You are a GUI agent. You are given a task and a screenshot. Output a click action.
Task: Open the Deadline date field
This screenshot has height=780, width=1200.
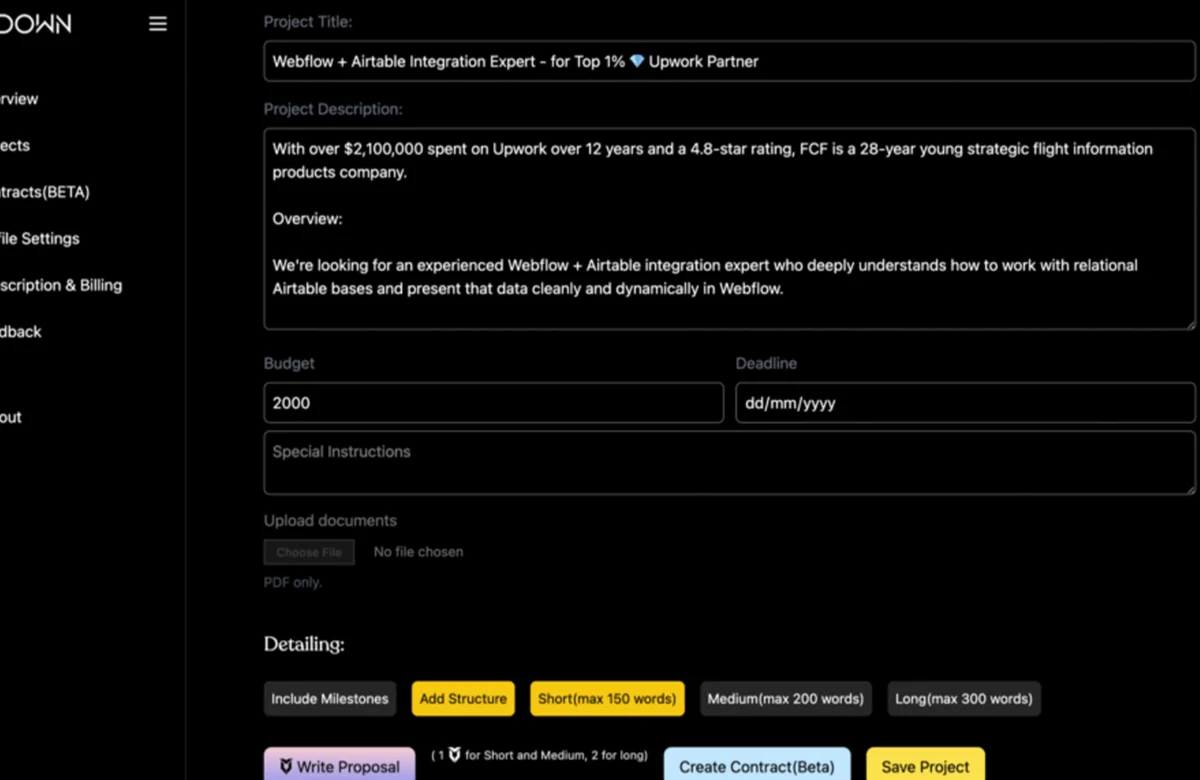tap(966, 403)
